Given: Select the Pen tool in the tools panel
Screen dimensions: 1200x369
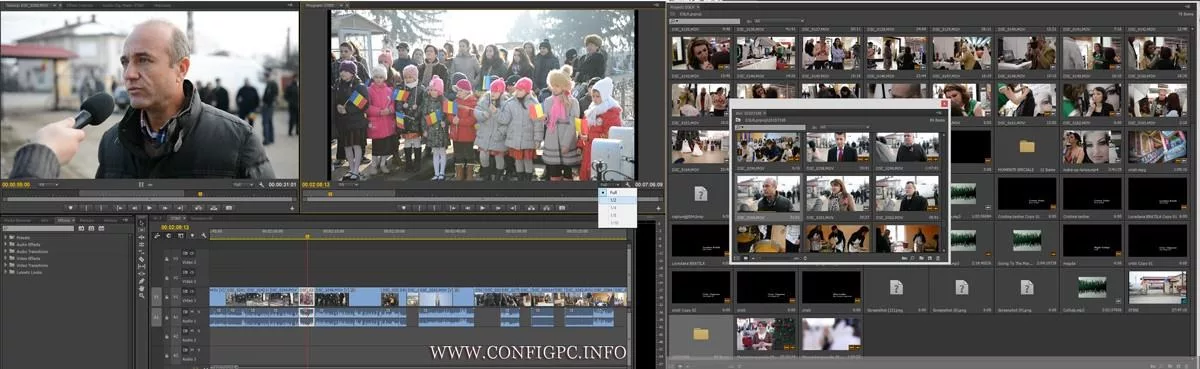Looking at the screenshot, I should [141, 281].
